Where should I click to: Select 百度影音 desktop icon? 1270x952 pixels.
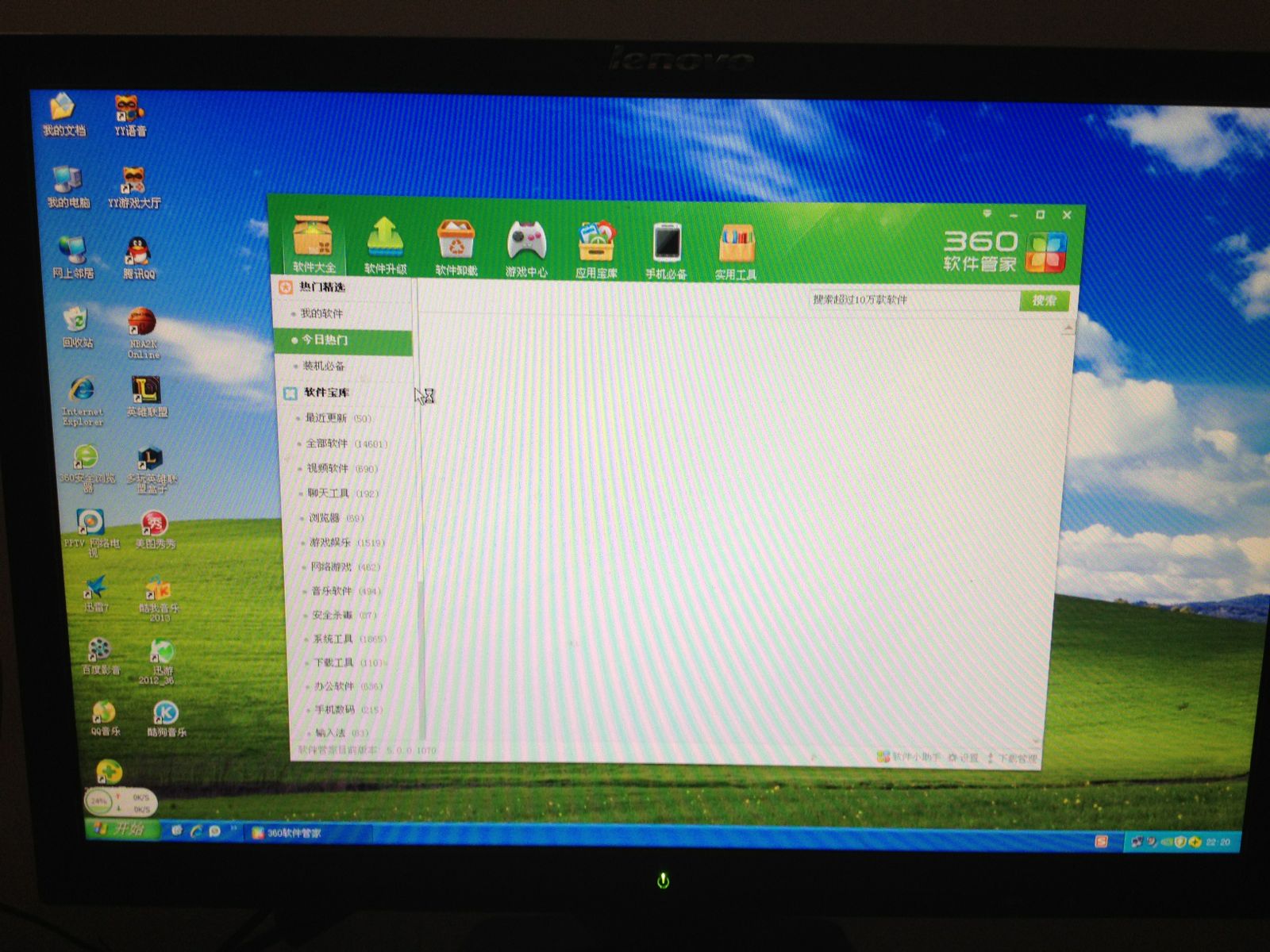[x=100, y=657]
